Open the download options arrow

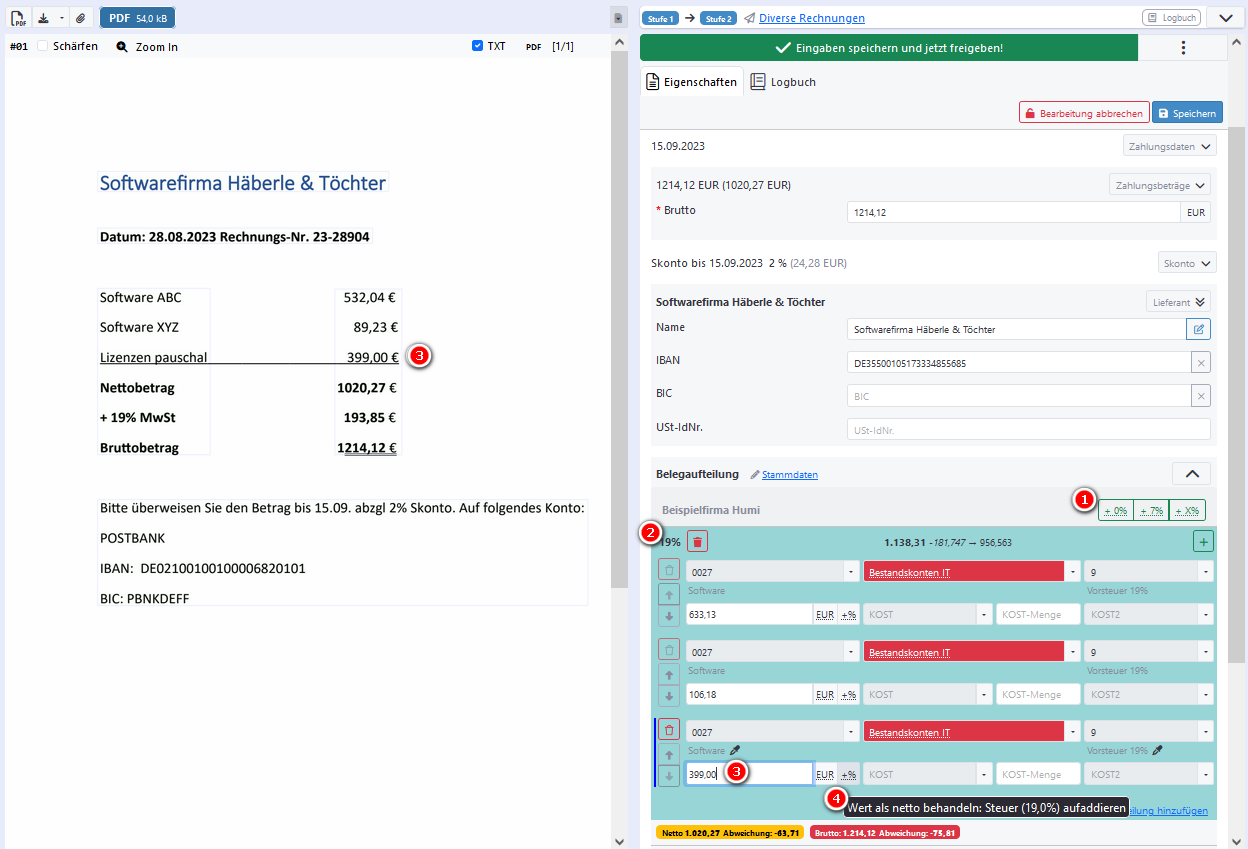[62, 18]
